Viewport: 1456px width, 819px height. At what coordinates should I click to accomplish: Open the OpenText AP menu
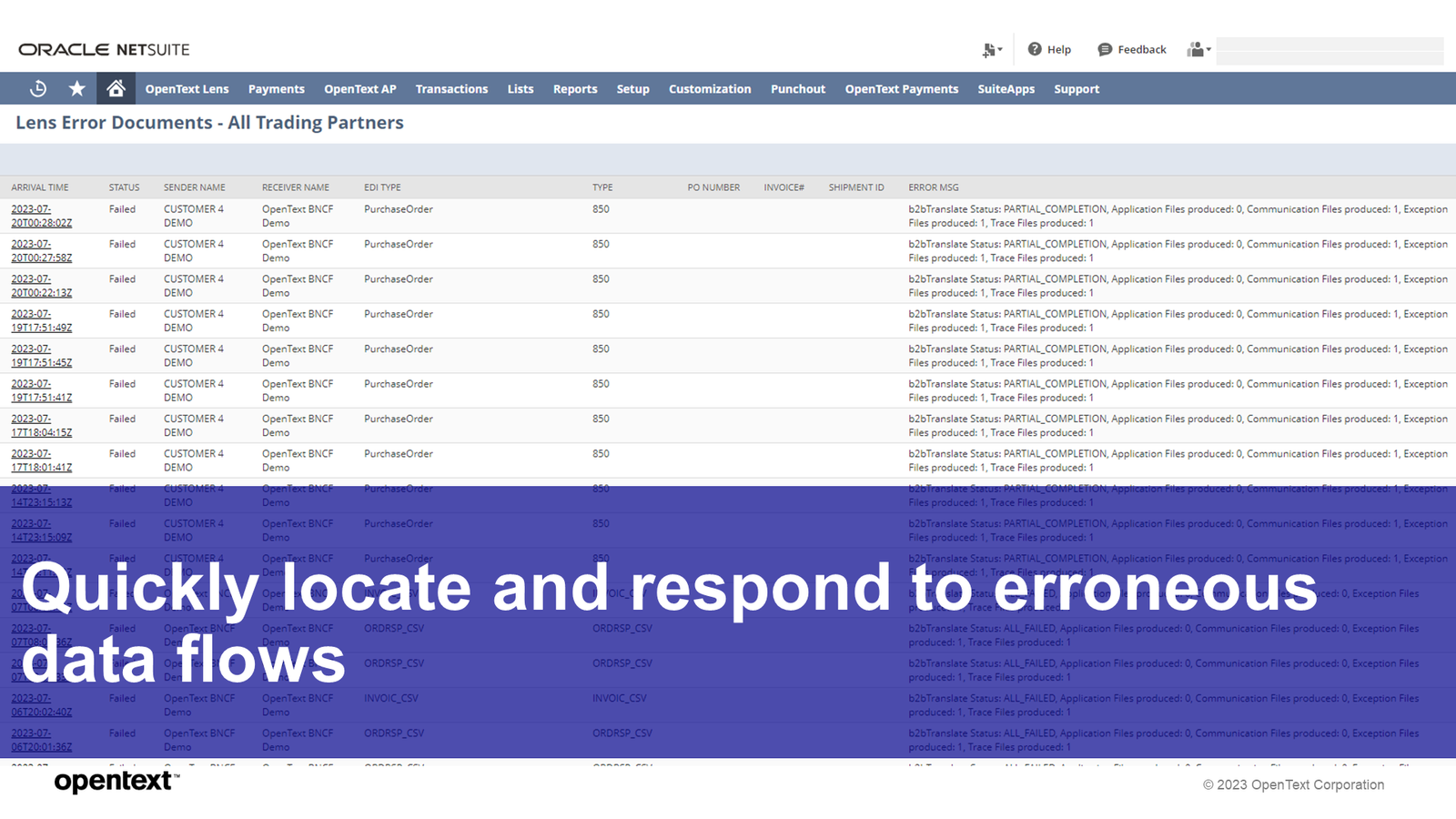pos(360,89)
